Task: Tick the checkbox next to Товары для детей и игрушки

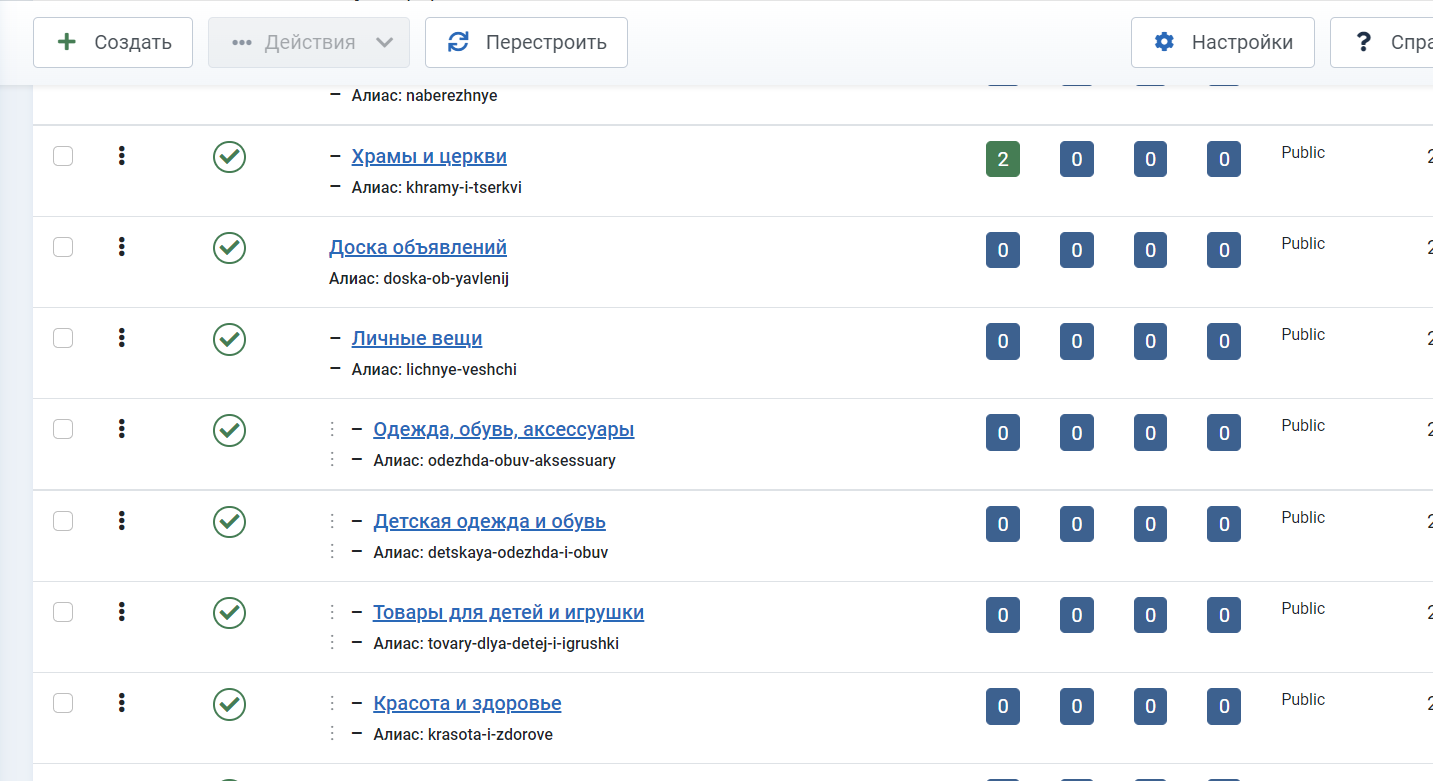Action: tap(63, 612)
